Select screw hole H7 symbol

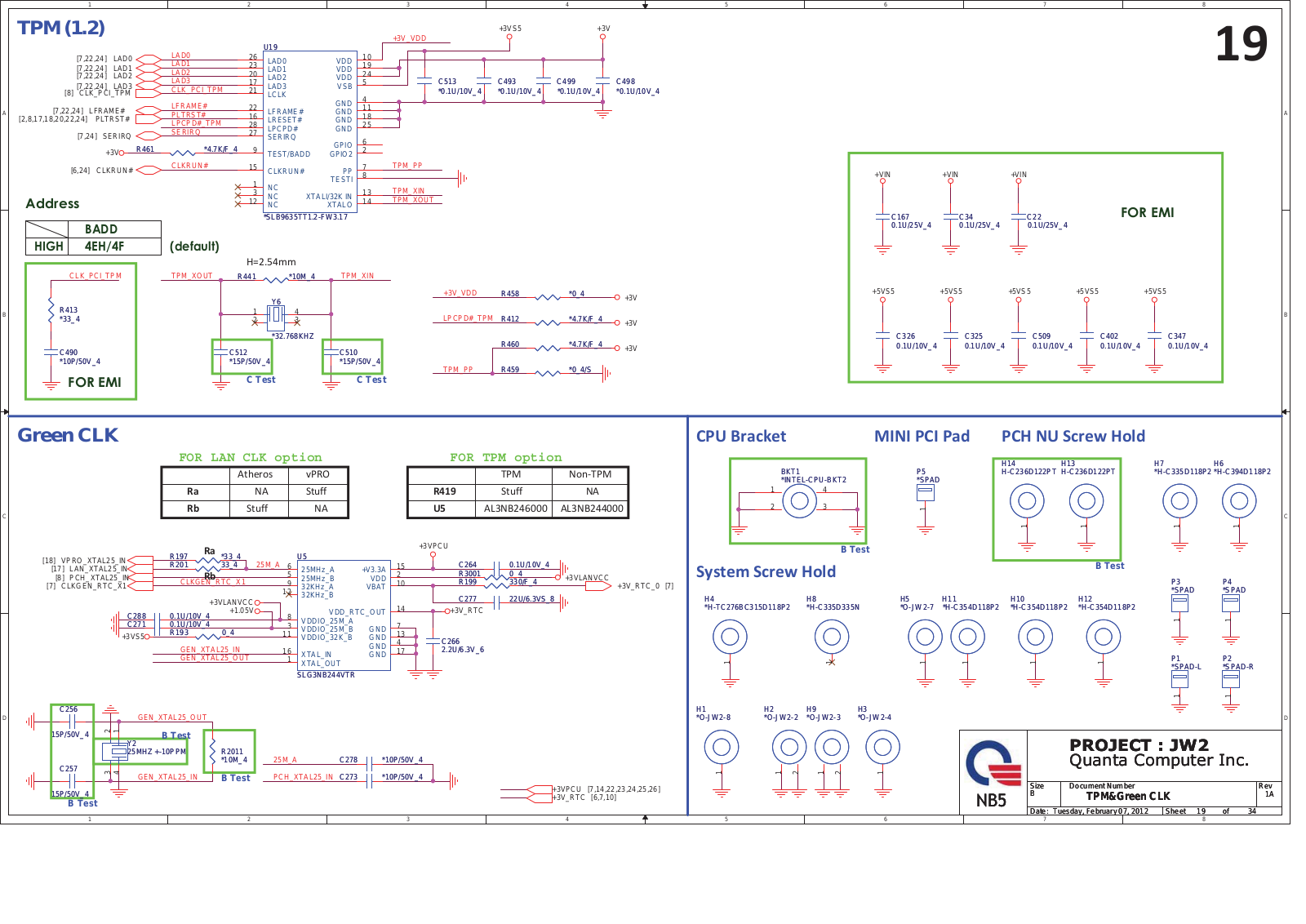click(1179, 500)
